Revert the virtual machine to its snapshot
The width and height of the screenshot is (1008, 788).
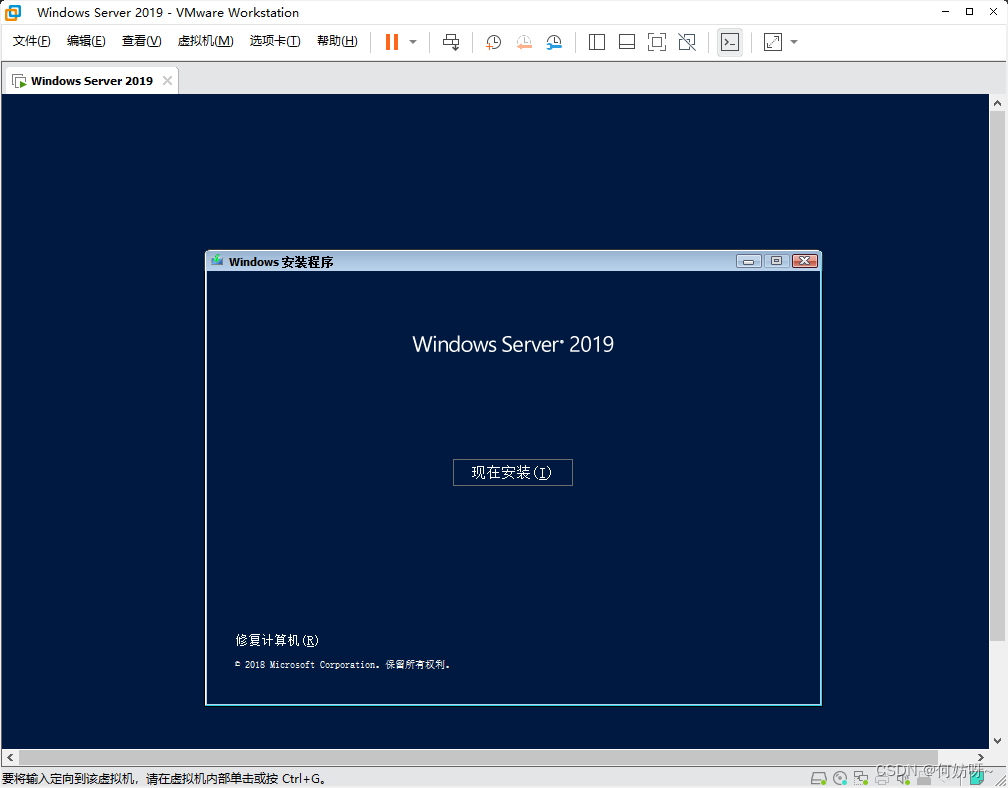pos(525,42)
